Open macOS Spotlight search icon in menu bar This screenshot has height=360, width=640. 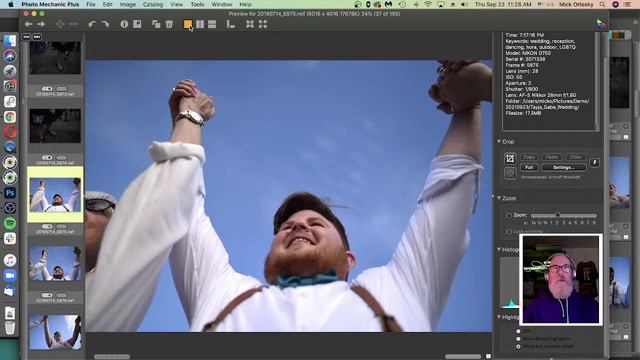click(x=602, y=4)
